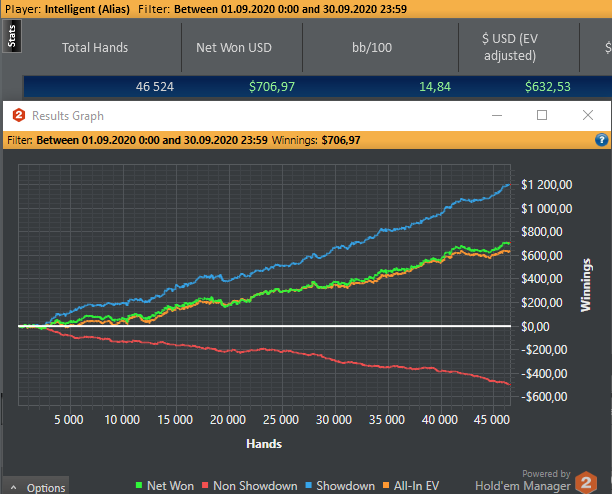Click the All-In EV legend label
This screenshot has width=612, height=494.
coord(416,486)
